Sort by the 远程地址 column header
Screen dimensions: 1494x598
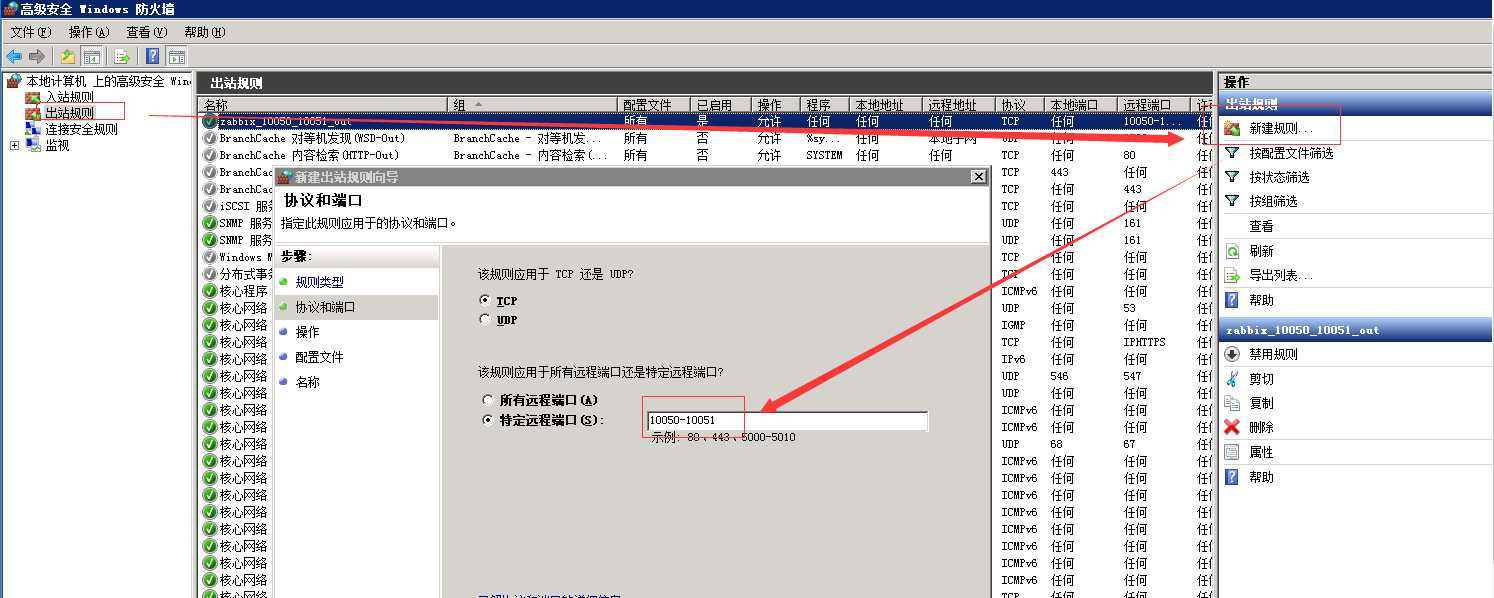click(x=959, y=104)
